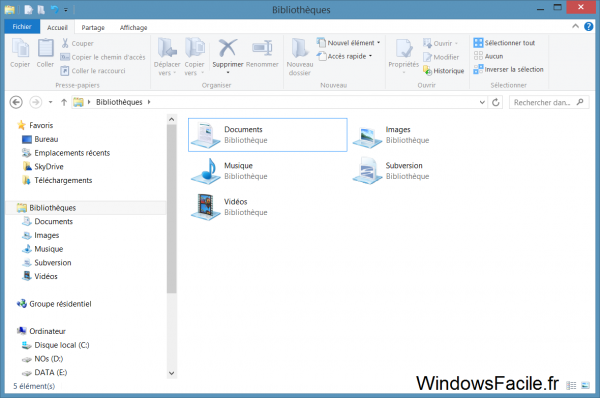The width and height of the screenshot is (600, 398).
Task: Select Images in the navigation tree
Action: [x=41, y=235]
